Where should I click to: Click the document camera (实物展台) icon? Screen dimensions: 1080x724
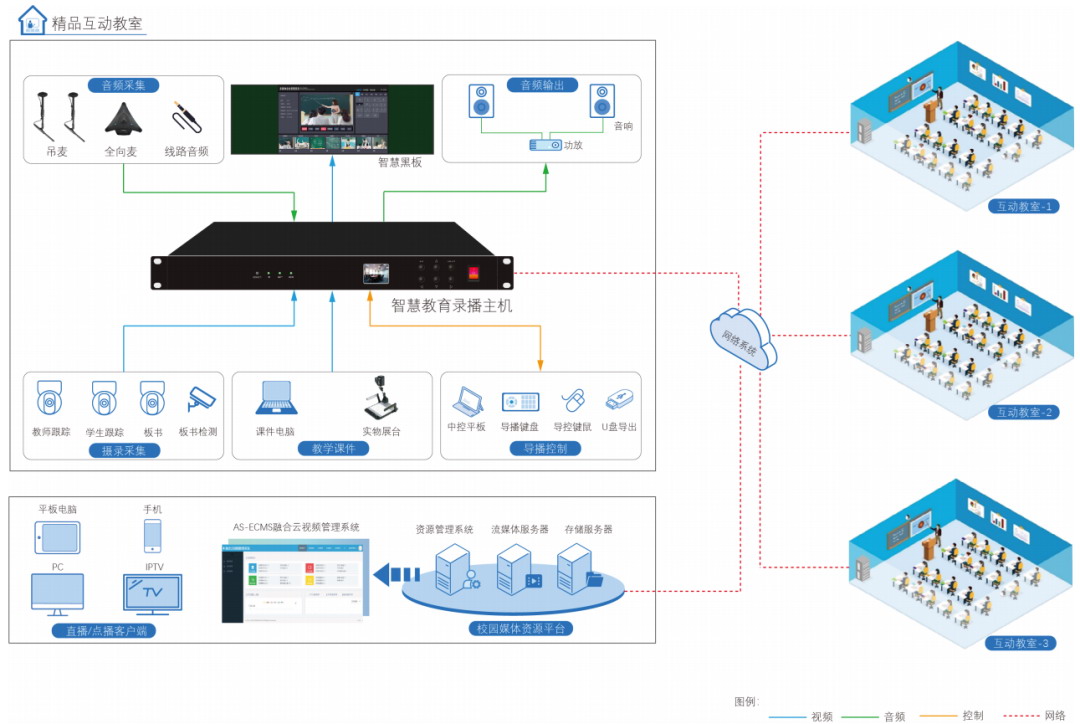[x=381, y=396]
